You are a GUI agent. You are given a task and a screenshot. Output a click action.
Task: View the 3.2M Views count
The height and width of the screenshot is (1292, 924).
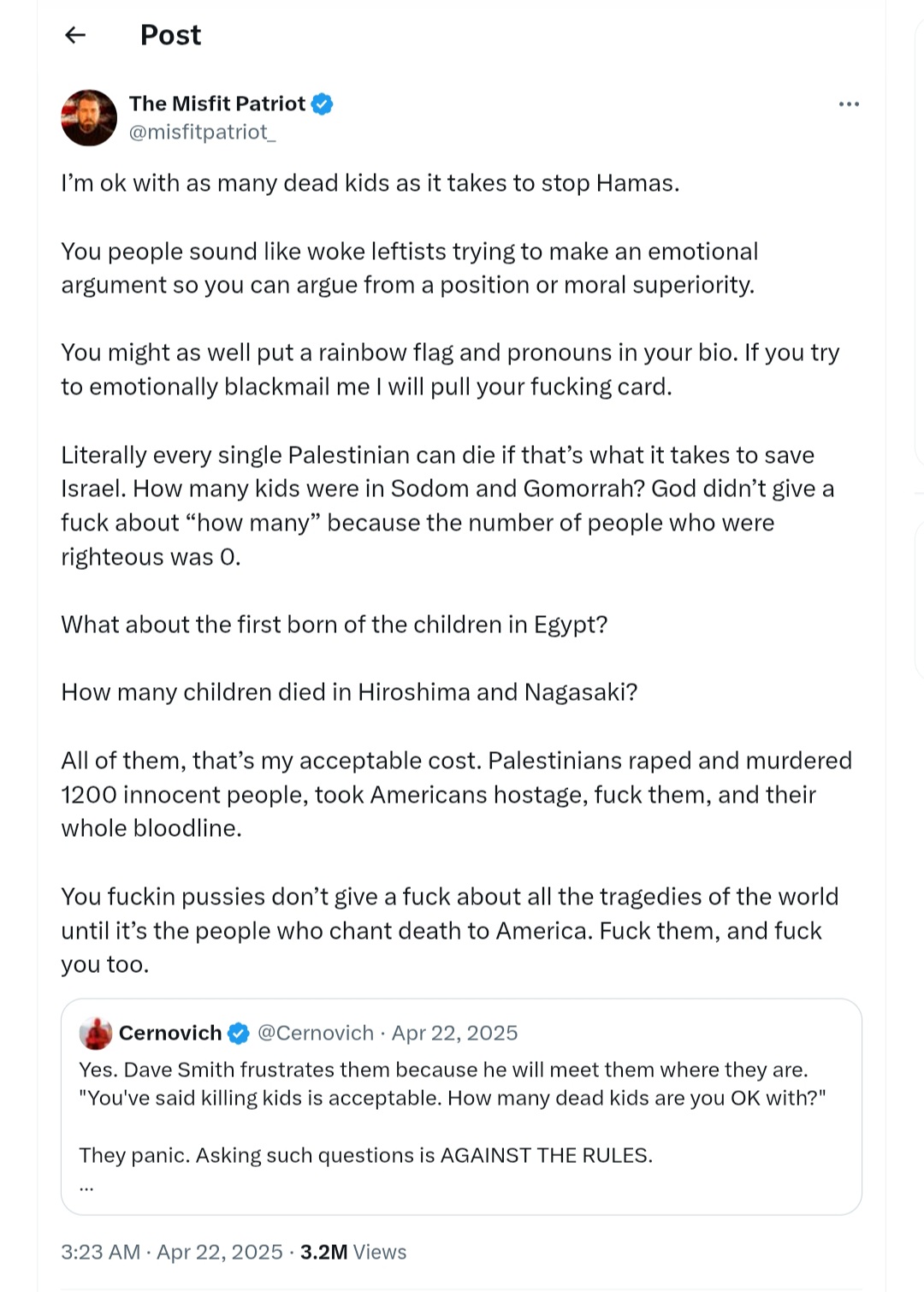353,1253
